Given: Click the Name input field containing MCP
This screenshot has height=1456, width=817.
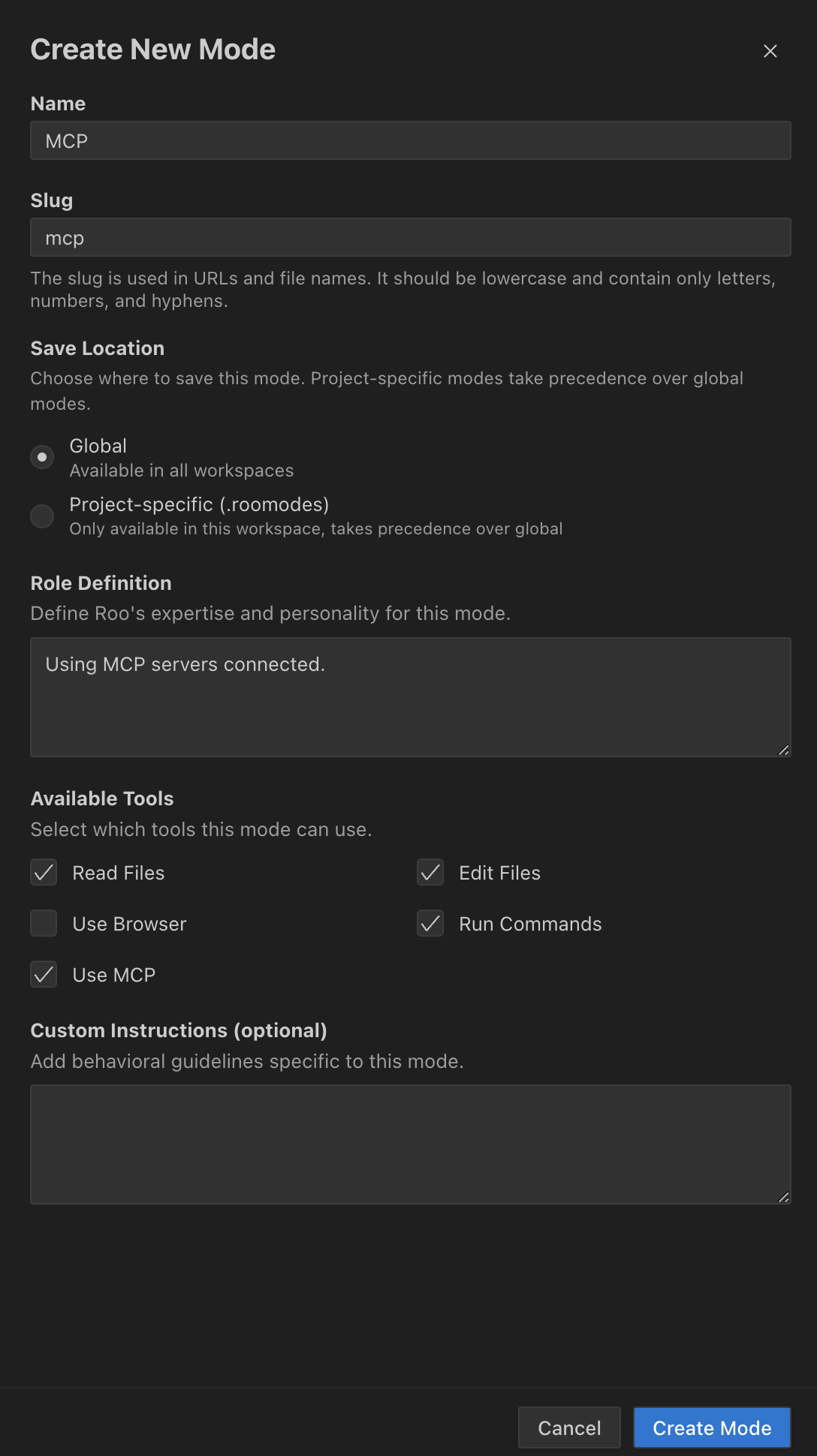Looking at the screenshot, I should tap(411, 140).
